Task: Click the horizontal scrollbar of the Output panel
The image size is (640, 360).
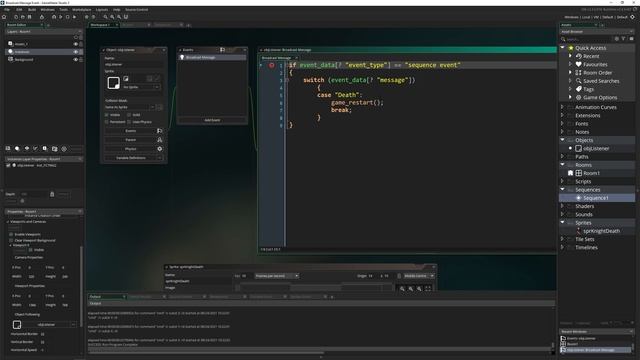Action: click(206, 353)
